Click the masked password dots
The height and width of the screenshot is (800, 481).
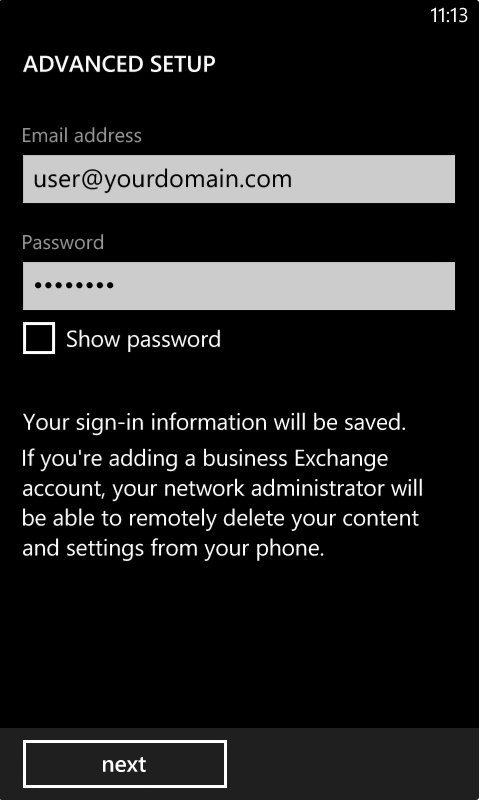(74, 285)
